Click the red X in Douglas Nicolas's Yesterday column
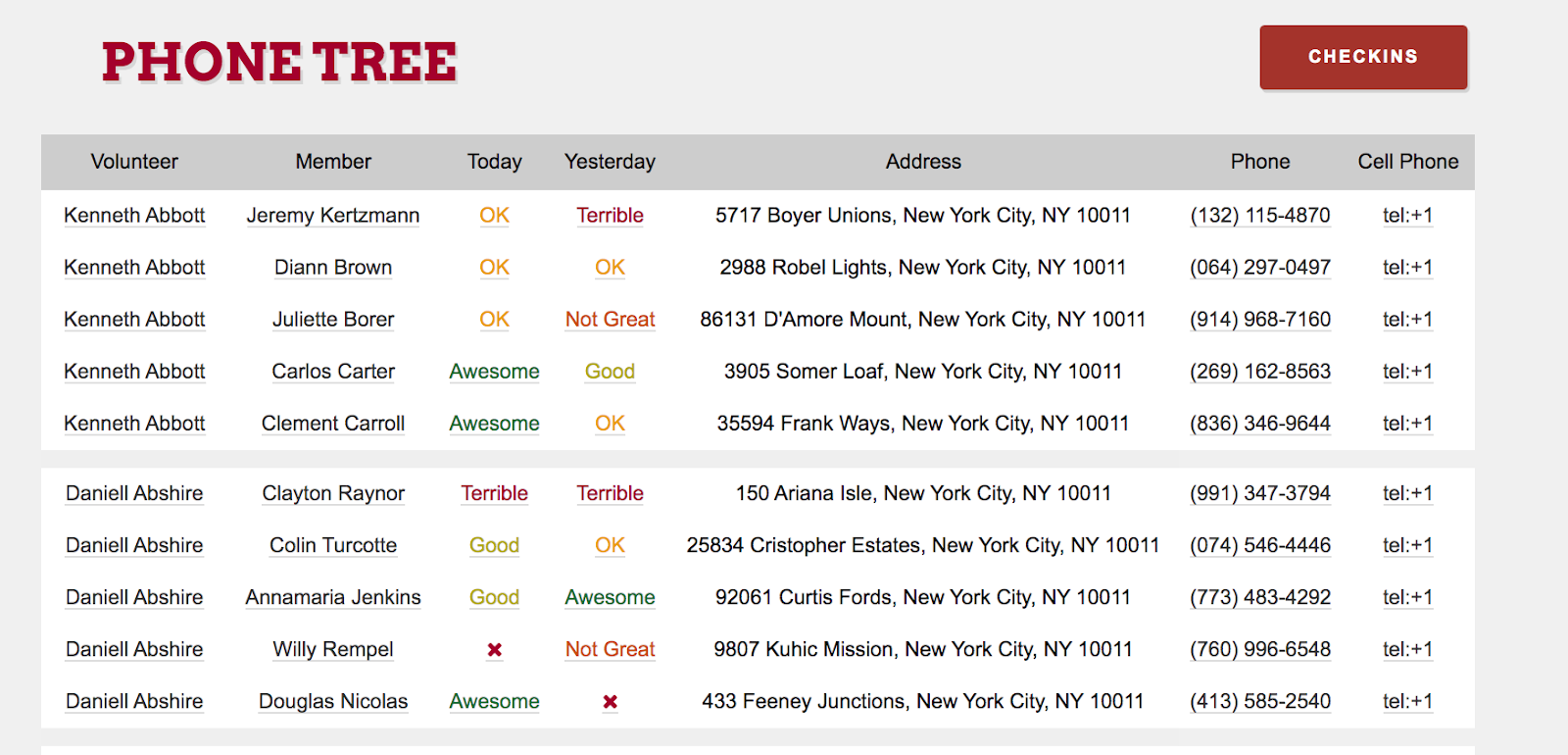The image size is (1568, 755). (610, 702)
